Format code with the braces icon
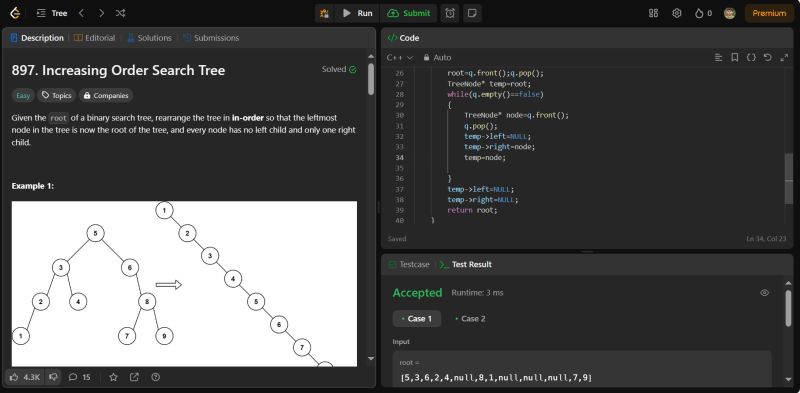This screenshot has width=800, height=393. (x=751, y=58)
